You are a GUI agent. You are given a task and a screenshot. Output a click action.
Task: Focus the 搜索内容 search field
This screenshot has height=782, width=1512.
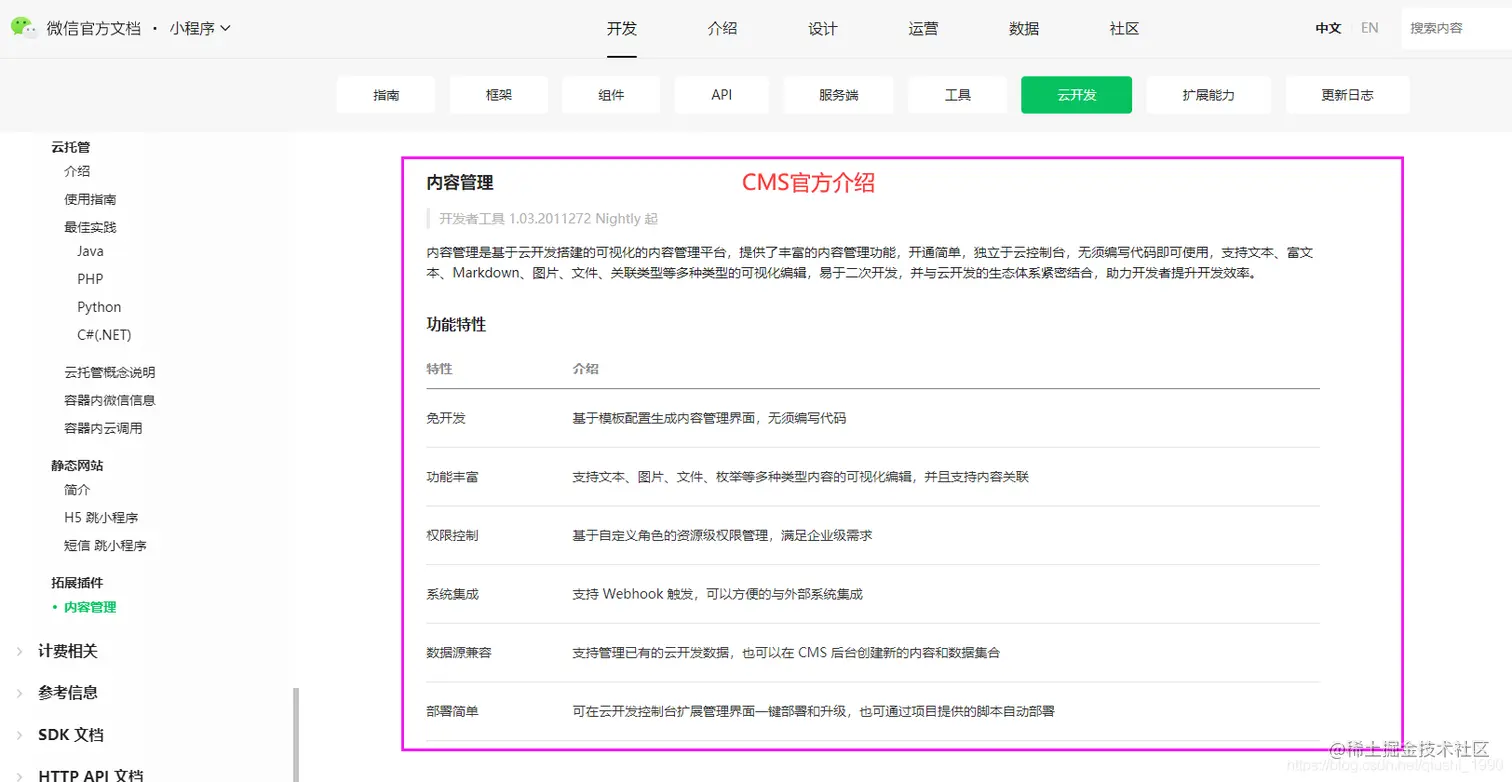pos(1456,28)
